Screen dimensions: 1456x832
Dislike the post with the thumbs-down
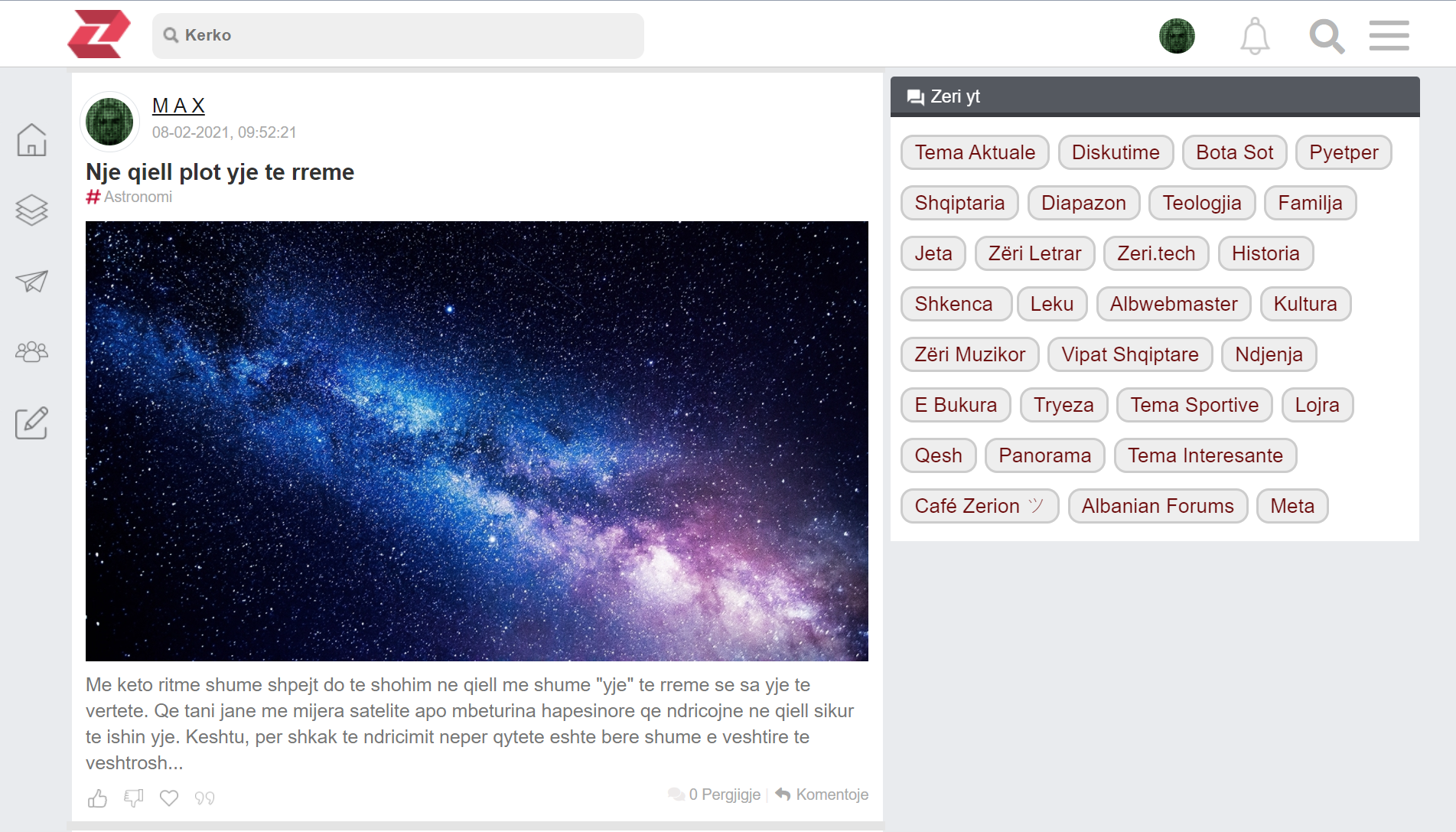[132, 798]
